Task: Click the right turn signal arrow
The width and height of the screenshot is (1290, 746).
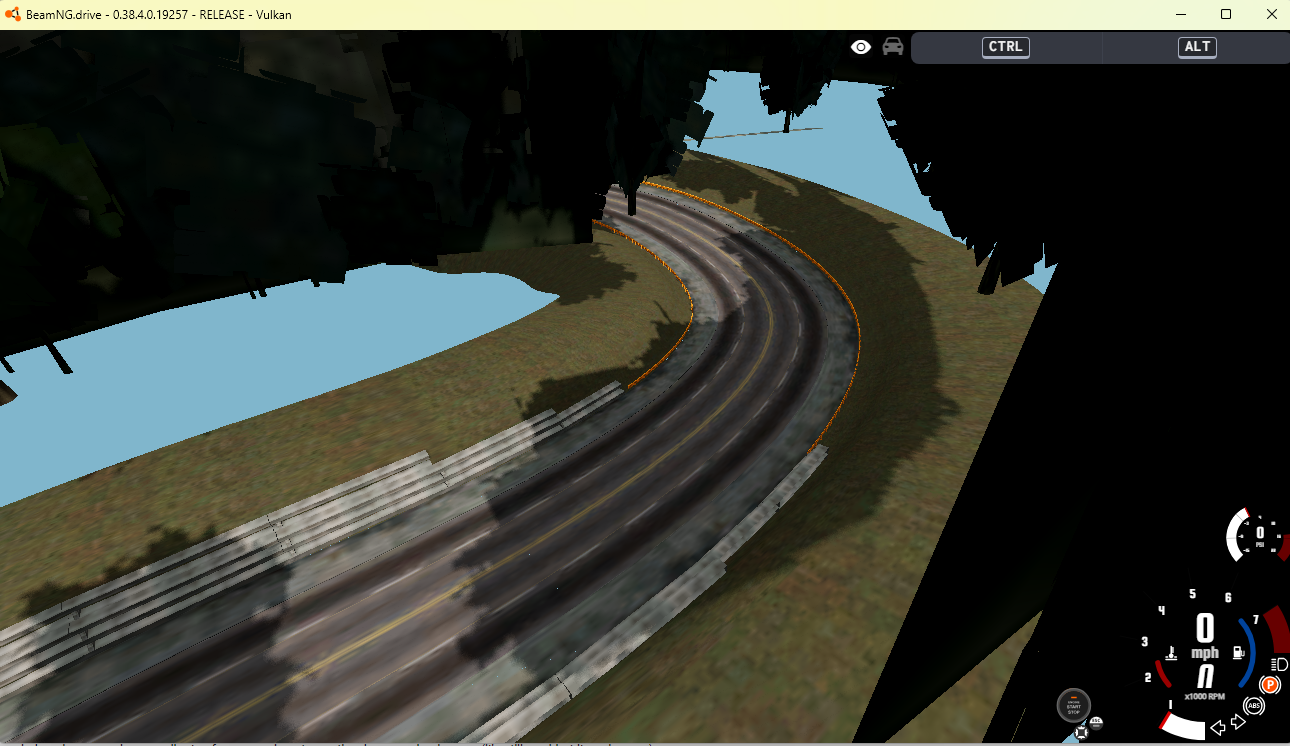Action: 1238,722
